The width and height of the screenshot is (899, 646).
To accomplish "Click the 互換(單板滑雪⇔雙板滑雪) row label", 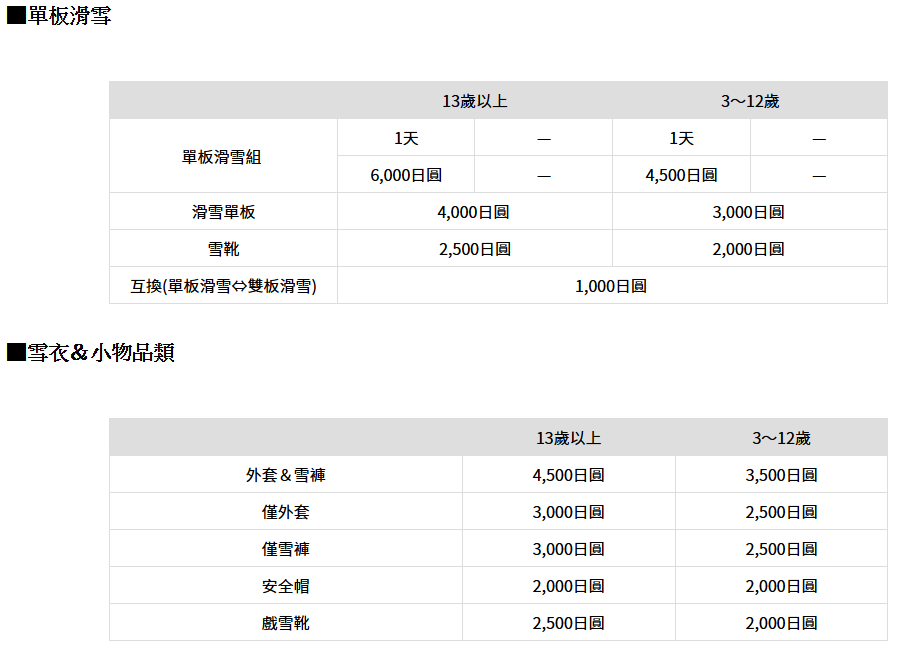I will click(223, 286).
